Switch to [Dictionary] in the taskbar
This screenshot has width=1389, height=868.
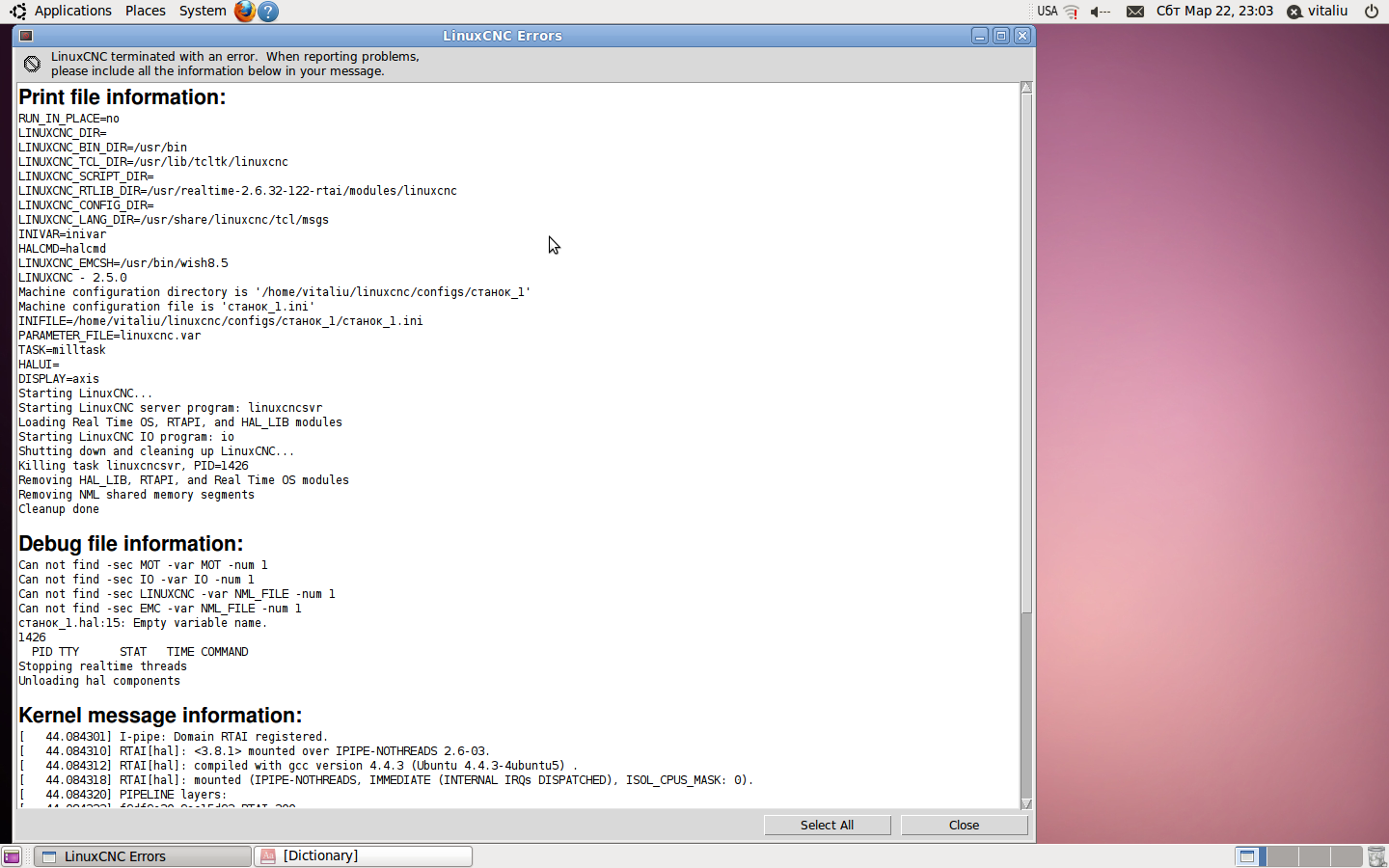click(364, 856)
